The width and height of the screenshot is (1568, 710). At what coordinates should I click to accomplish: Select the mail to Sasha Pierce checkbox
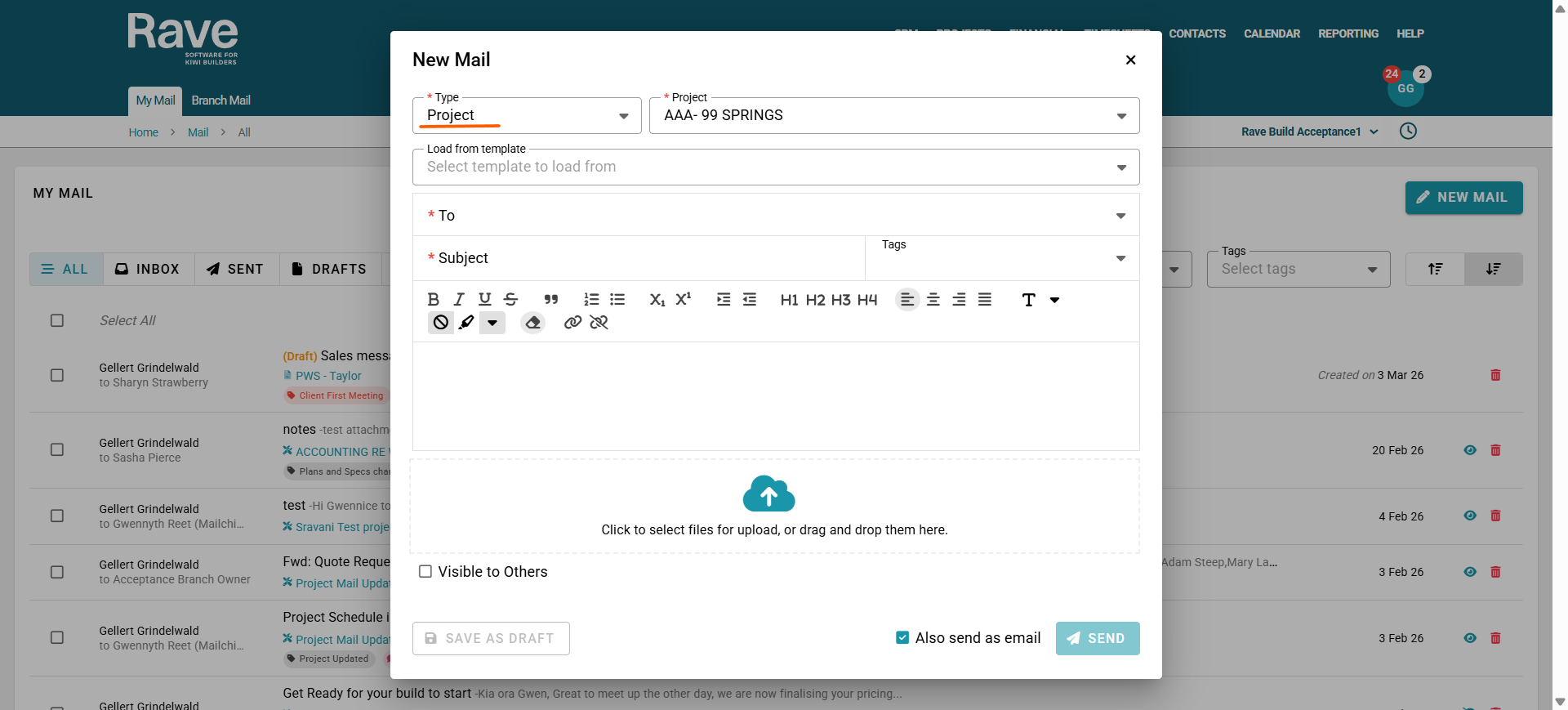coord(57,450)
